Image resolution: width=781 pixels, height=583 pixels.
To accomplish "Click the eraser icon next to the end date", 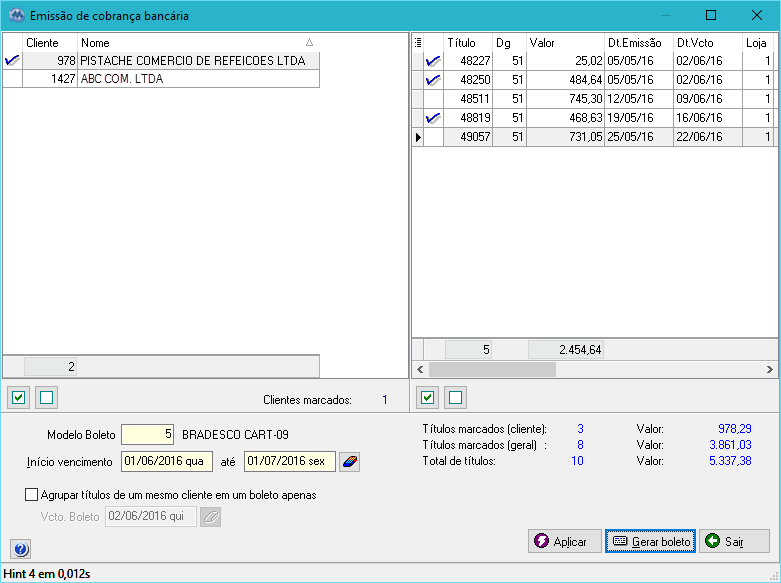I will (x=350, y=461).
